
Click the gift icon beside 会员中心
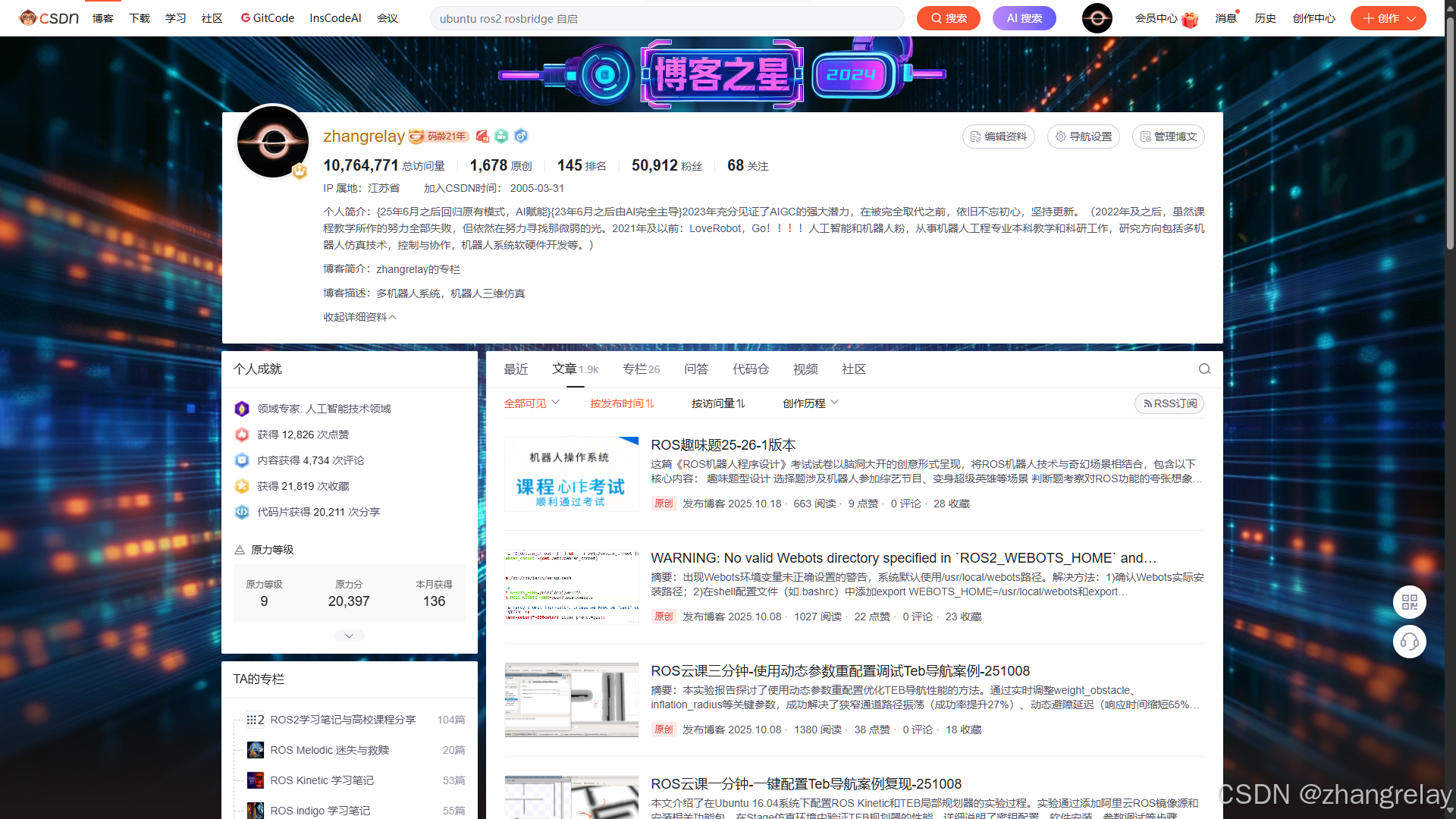point(1190,19)
